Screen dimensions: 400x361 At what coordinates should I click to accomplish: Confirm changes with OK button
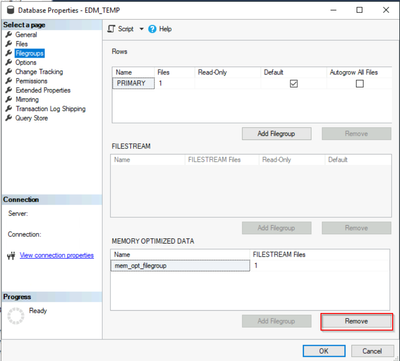pos(324,351)
